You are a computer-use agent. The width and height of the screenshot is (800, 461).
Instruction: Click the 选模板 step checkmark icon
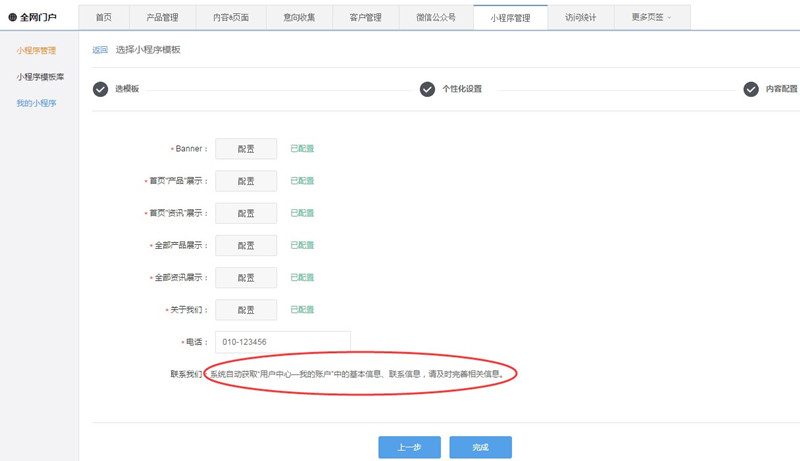(100, 89)
